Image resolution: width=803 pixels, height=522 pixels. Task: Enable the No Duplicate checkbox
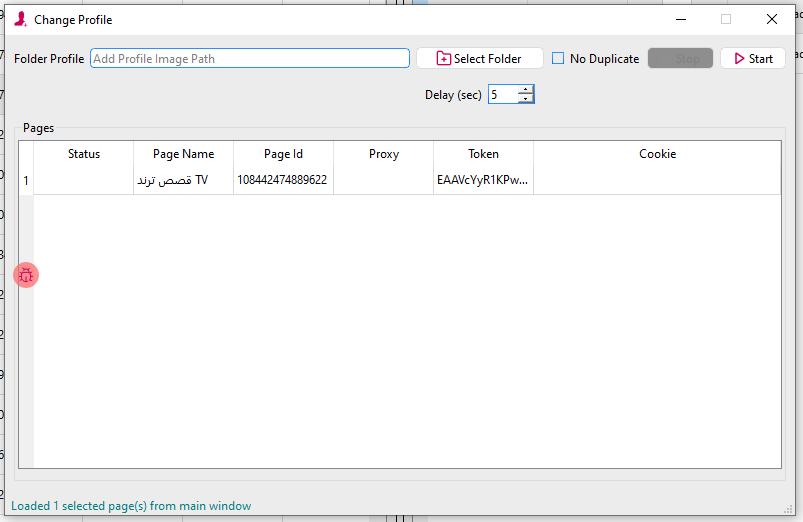(558, 58)
